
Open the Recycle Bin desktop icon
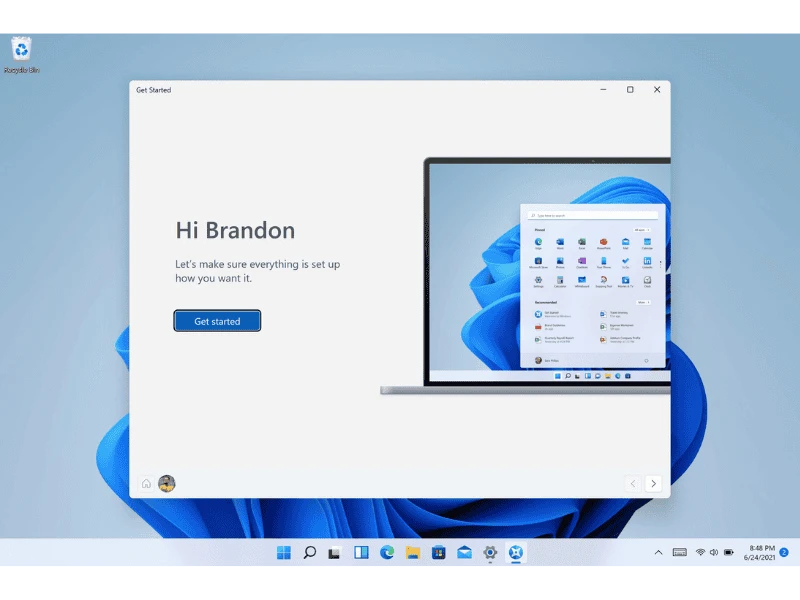tap(21, 55)
